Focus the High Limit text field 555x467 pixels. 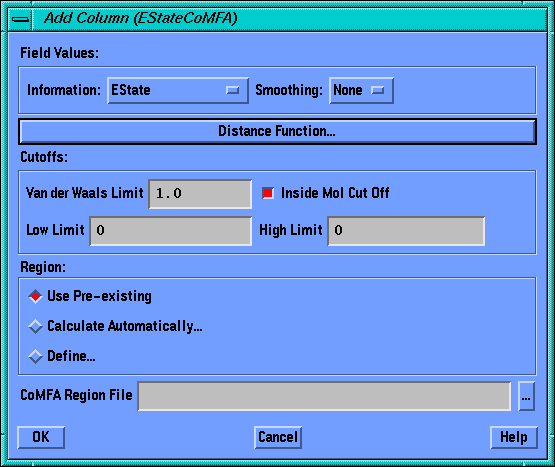(406, 231)
